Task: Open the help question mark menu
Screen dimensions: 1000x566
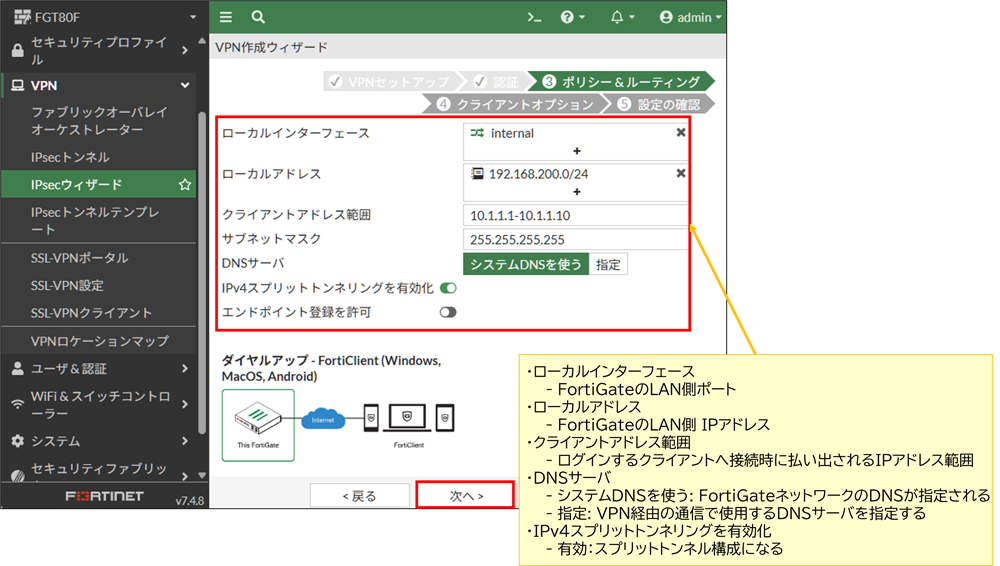Action: tap(572, 17)
